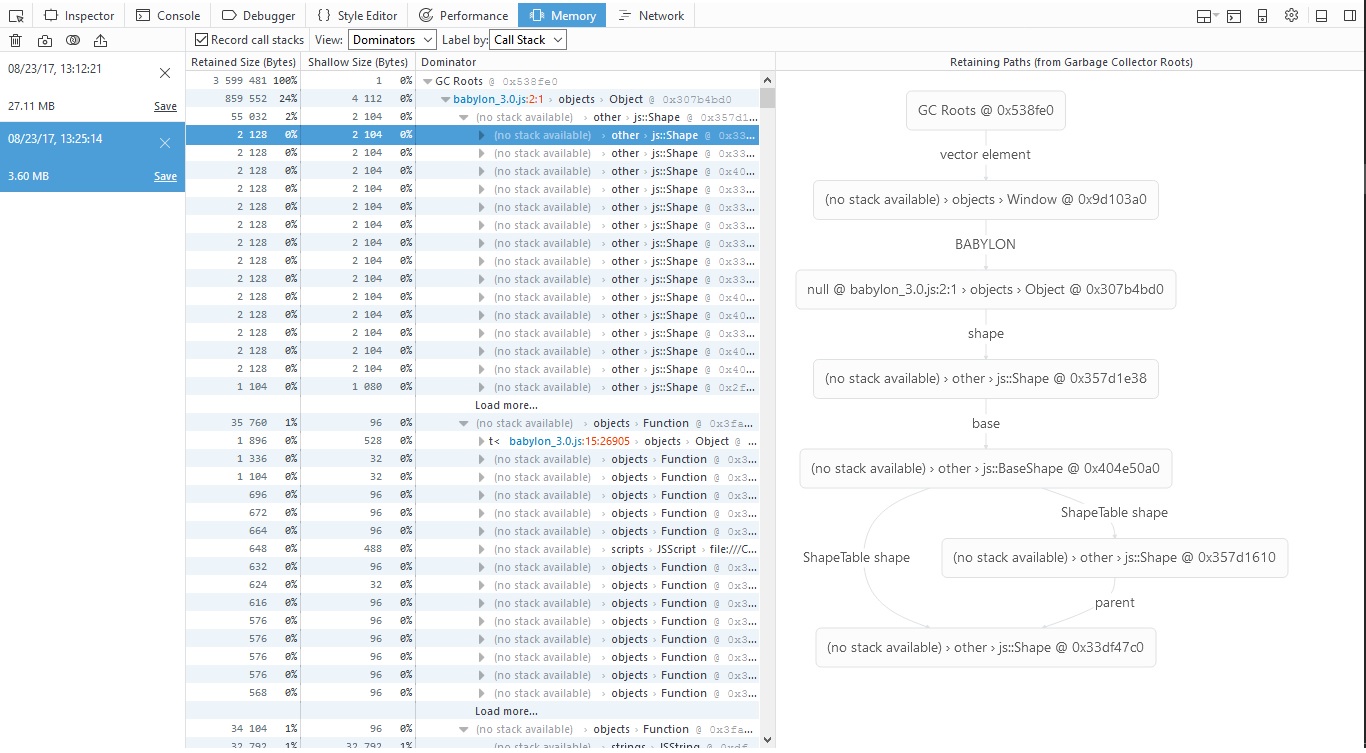Expand the t< babylon_3.0.js:15:26905 row
1366x753 pixels.
pyautogui.click(x=481, y=441)
